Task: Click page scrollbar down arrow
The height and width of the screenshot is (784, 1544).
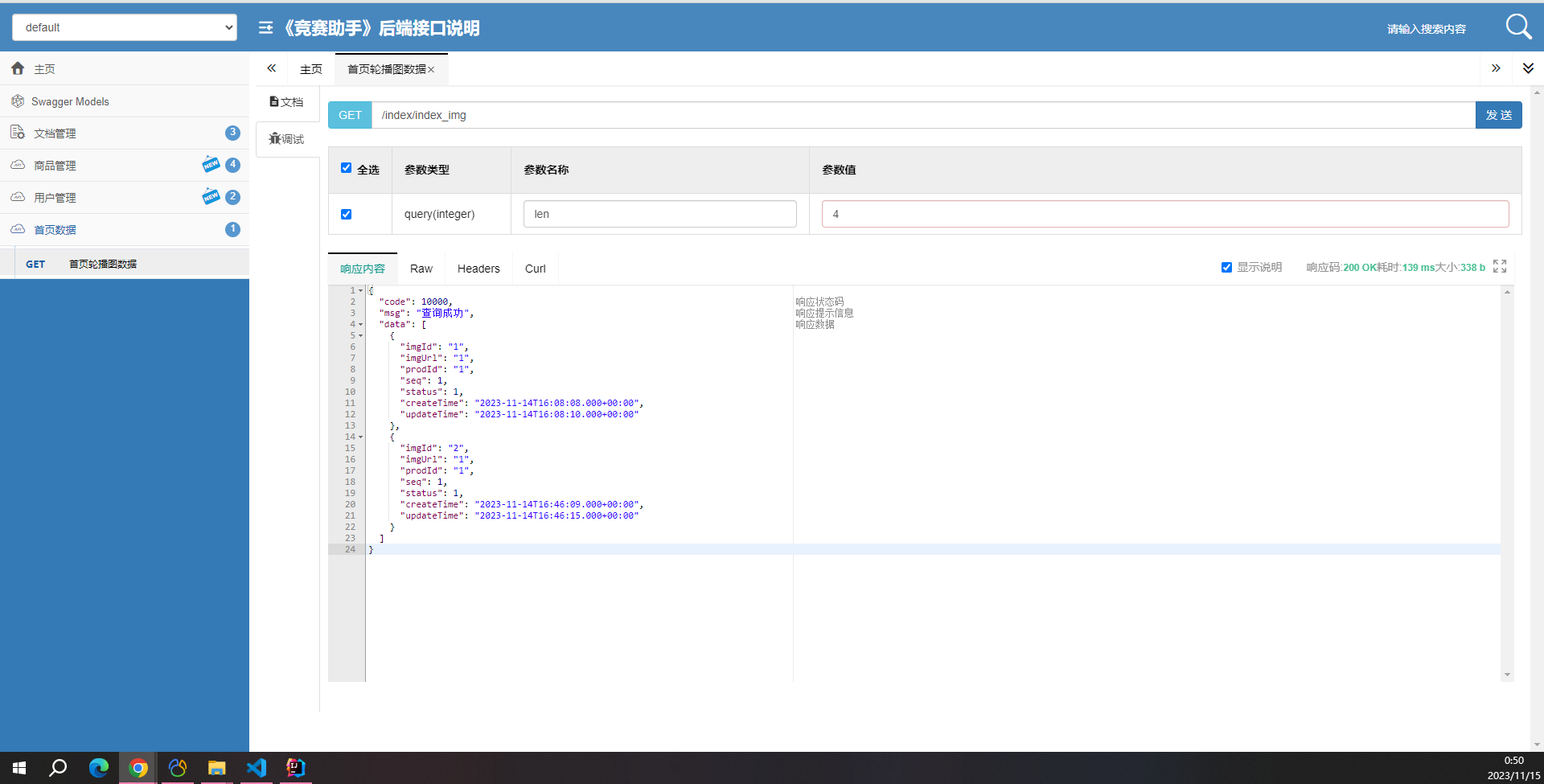Action: (x=1537, y=745)
